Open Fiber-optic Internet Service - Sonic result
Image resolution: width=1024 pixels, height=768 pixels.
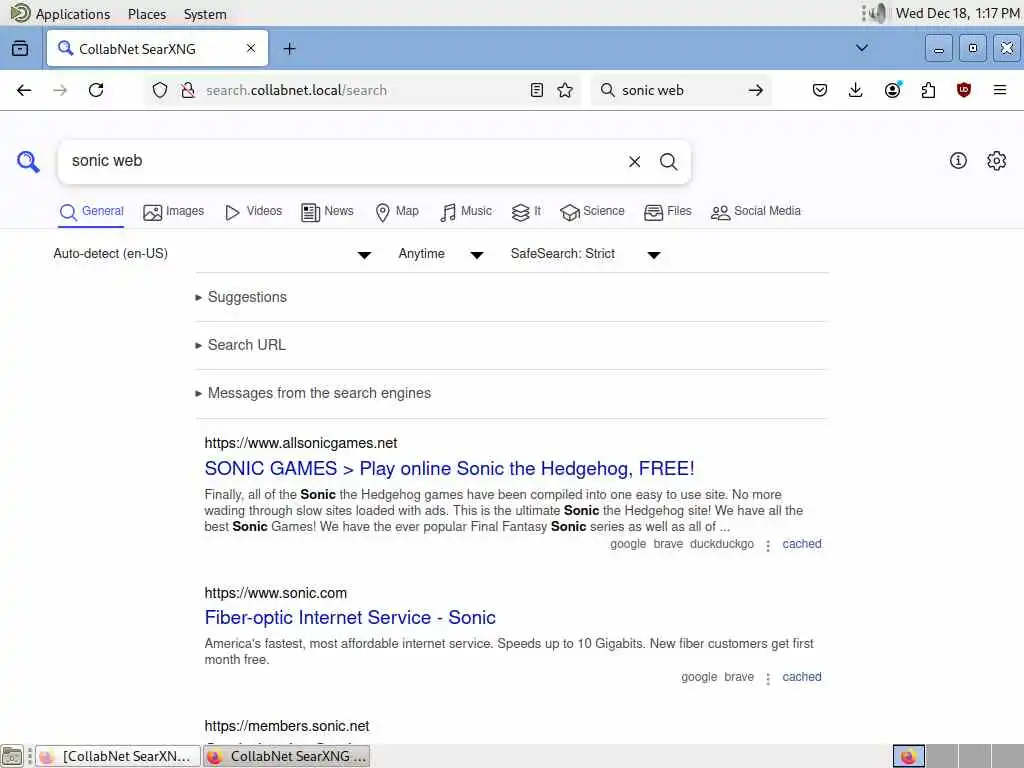350,617
